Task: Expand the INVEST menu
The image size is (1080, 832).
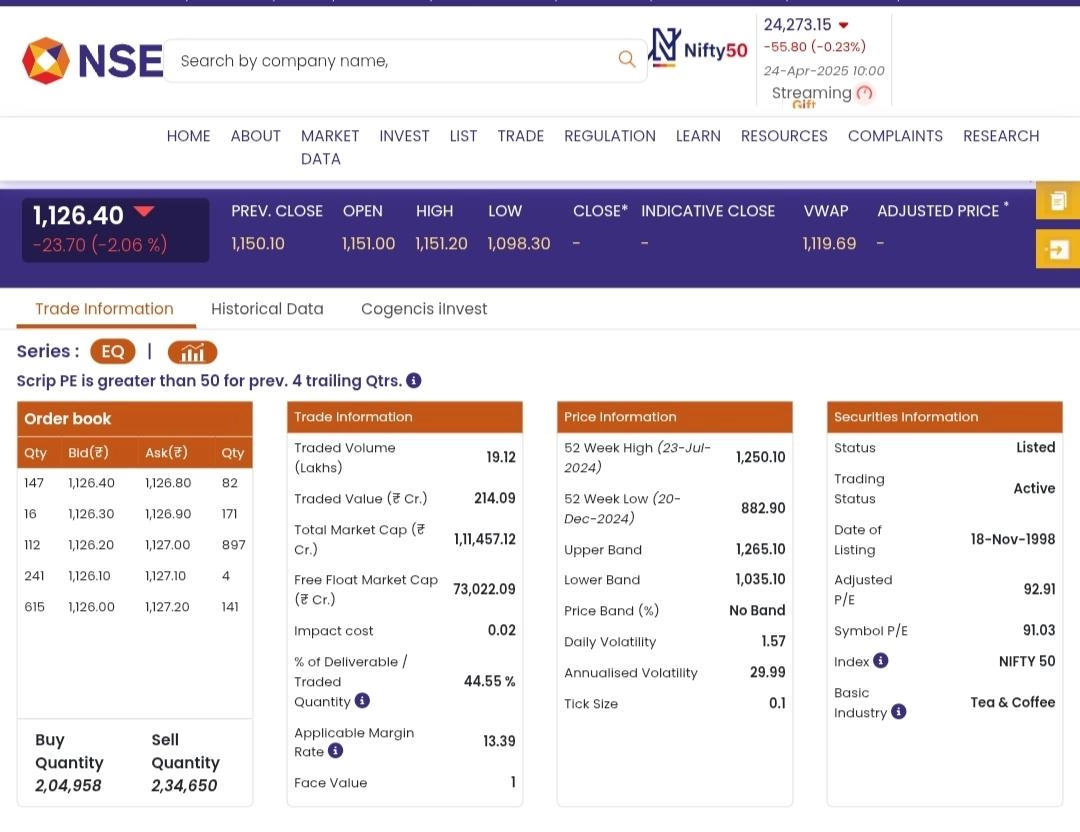Action: pyautogui.click(x=404, y=136)
